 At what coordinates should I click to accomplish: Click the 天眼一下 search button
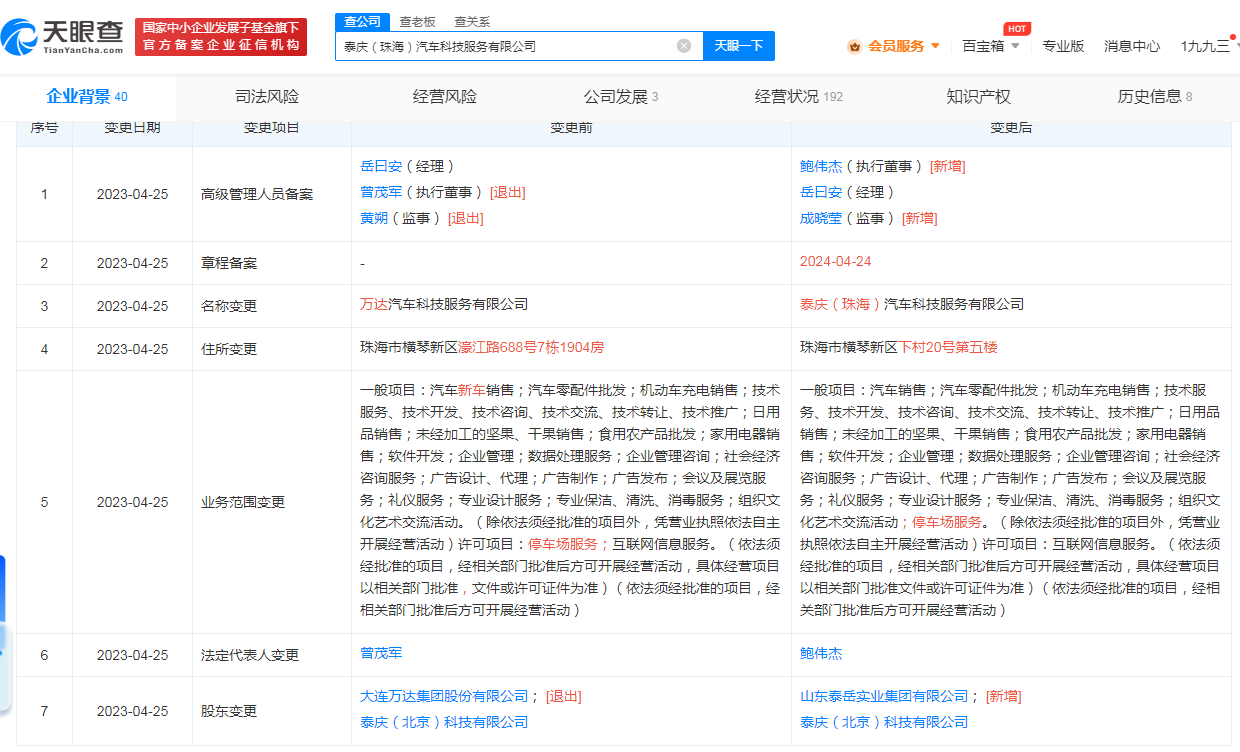[x=739, y=46]
